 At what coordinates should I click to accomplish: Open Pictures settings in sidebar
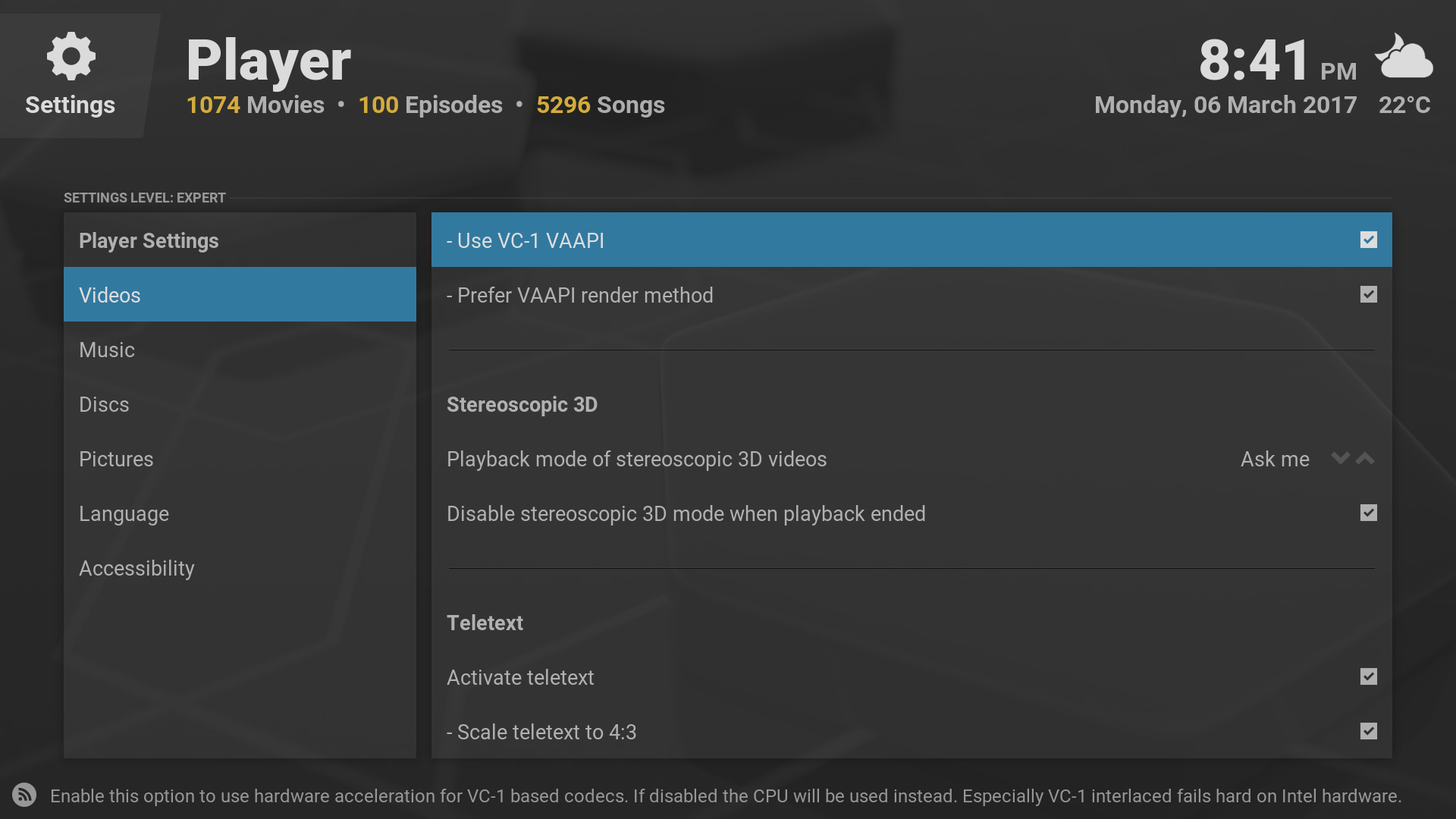(x=116, y=459)
